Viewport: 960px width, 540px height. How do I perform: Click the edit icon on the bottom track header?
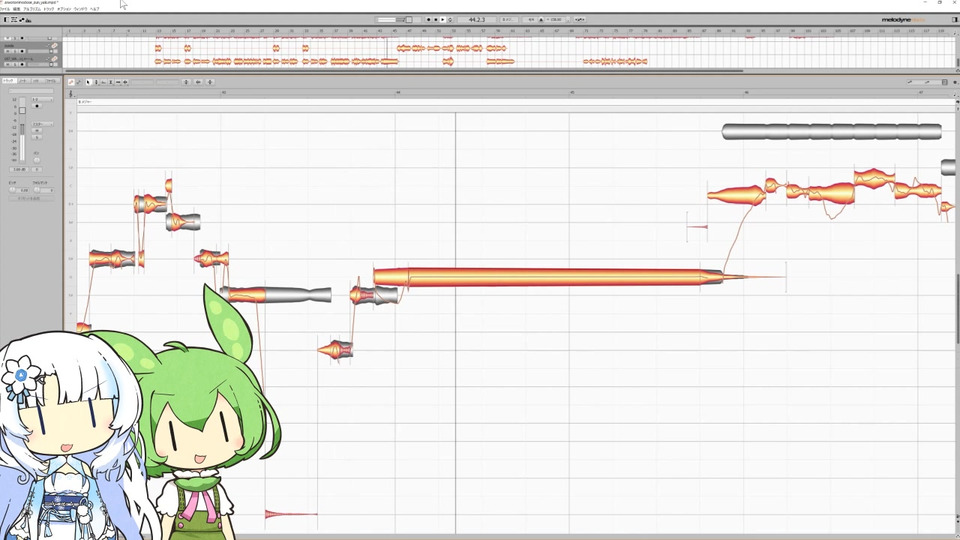[54, 59]
